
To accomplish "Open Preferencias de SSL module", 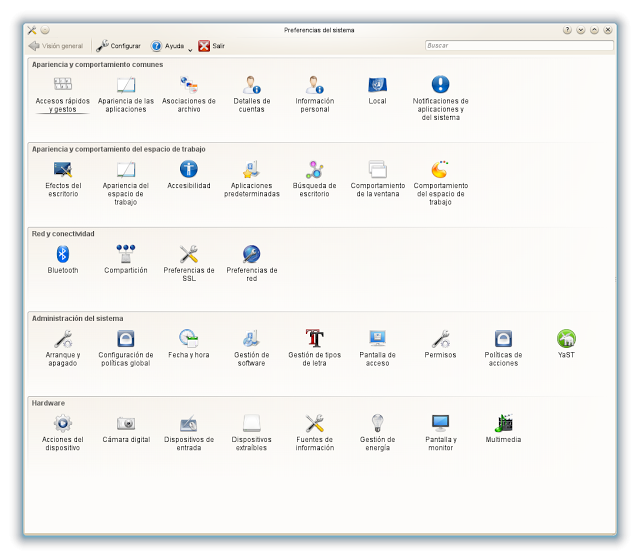I will tap(188, 255).
